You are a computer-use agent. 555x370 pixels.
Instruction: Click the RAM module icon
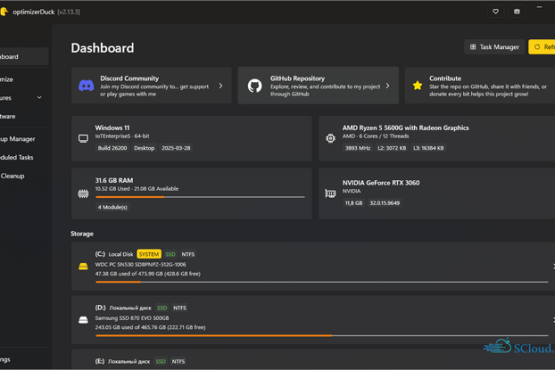(83, 194)
